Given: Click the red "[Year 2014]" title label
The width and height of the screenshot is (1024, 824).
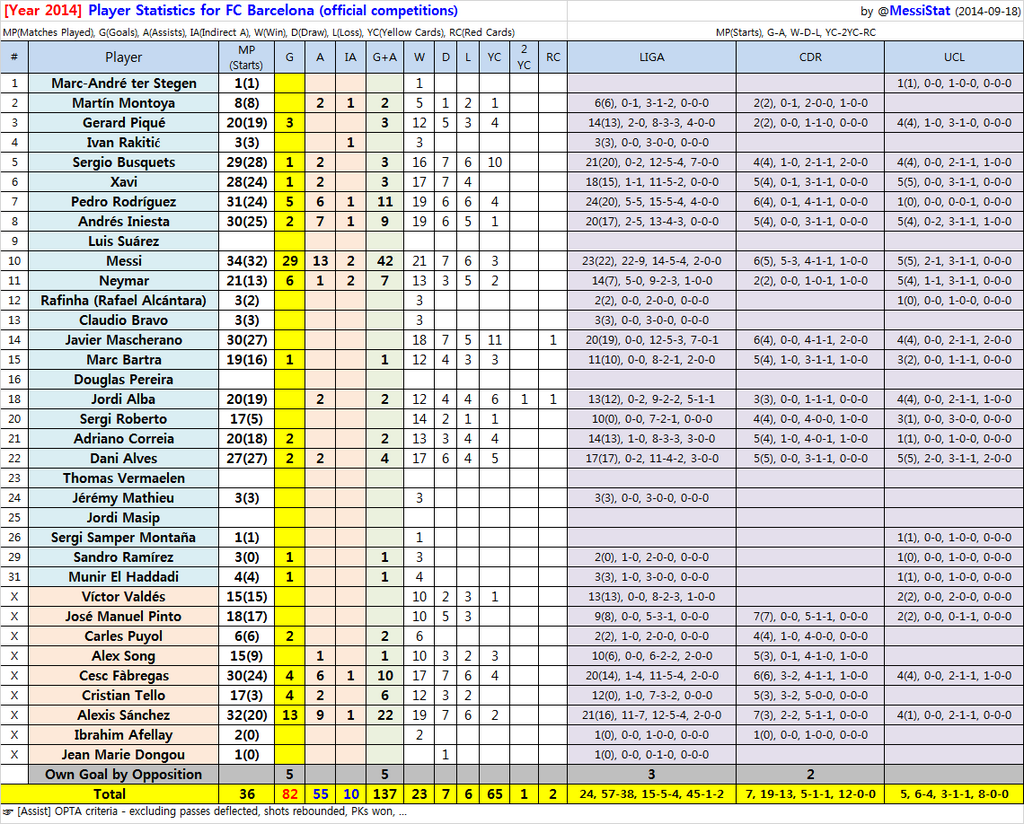Looking at the screenshot, I should (43, 11).
